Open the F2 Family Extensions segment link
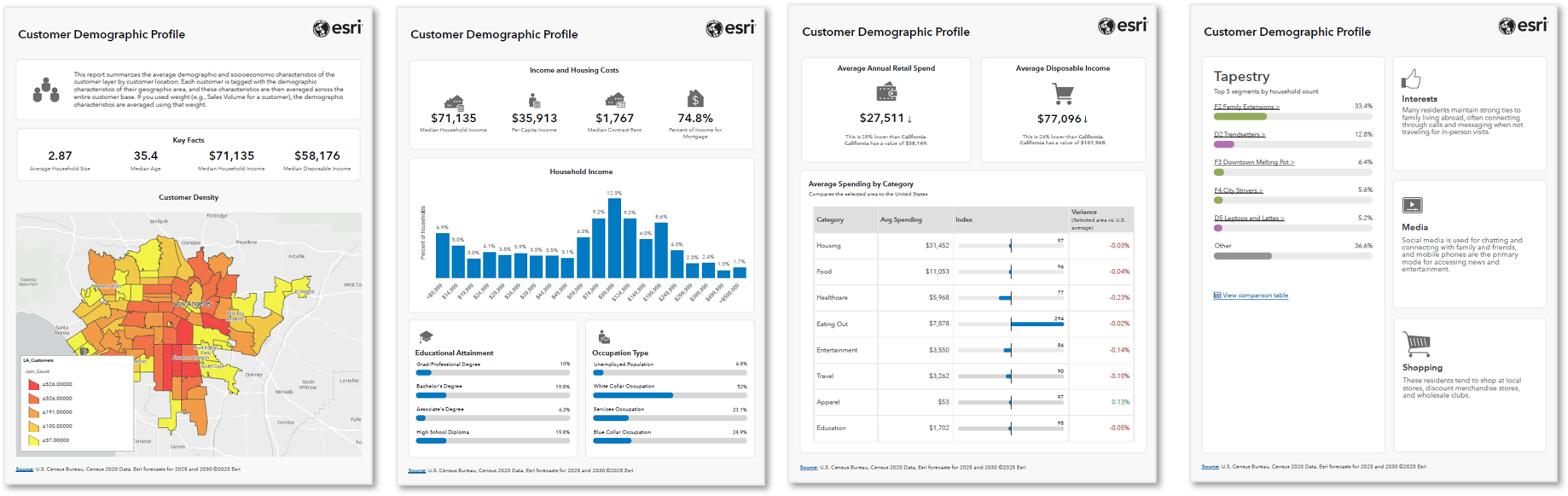This screenshot has width=1568, height=496. (1246, 107)
